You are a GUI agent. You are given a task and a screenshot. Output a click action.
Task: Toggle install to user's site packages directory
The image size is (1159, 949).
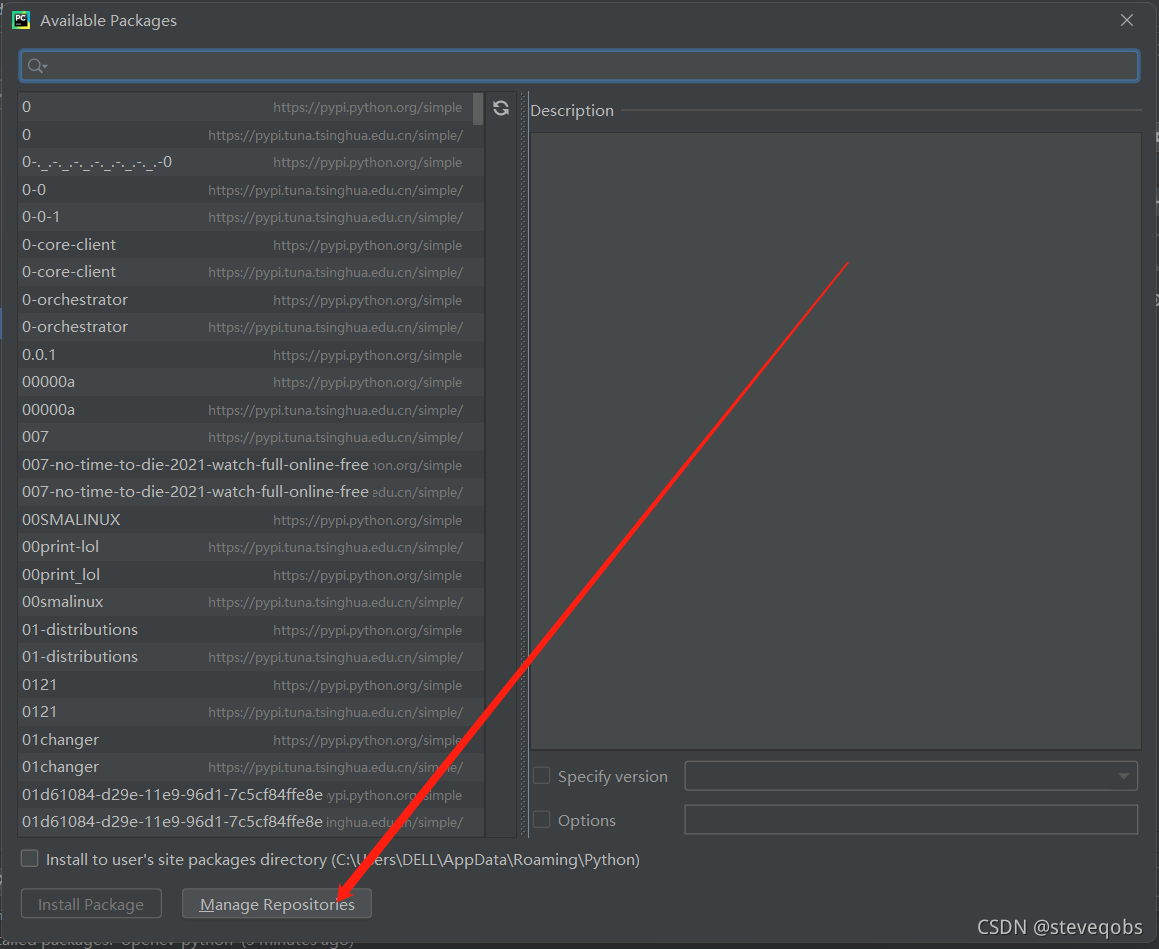point(30,858)
